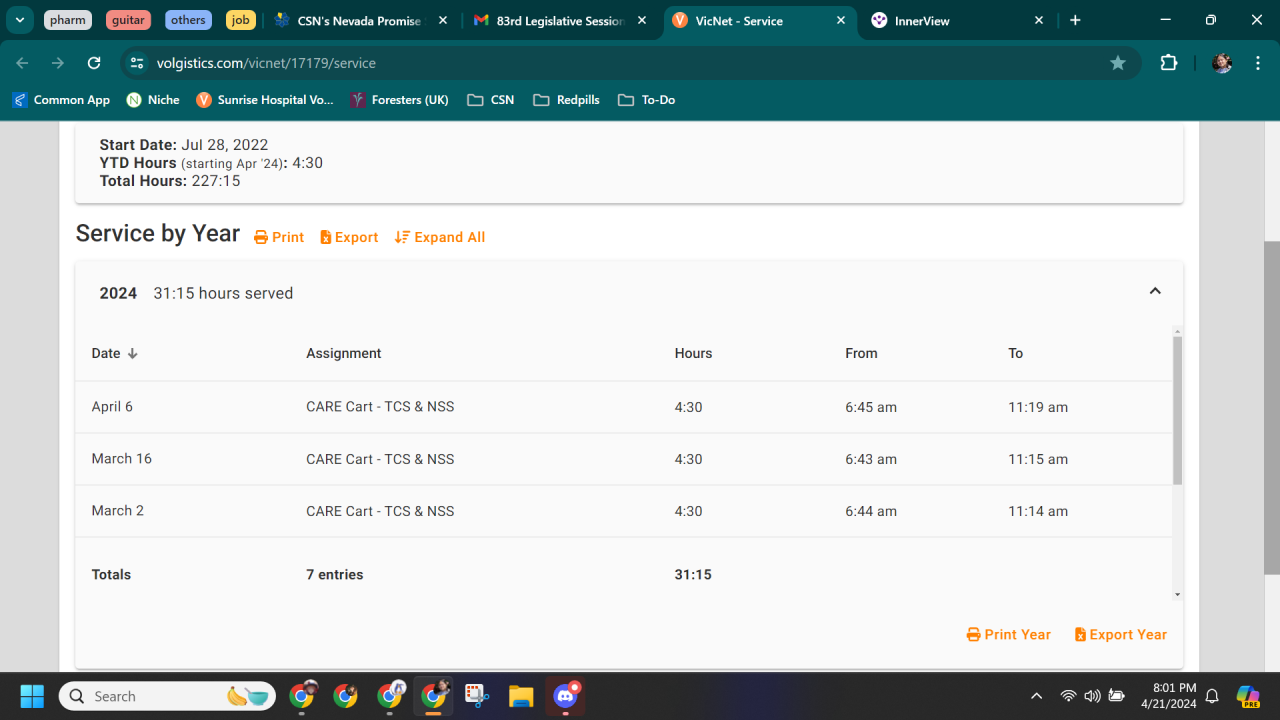This screenshot has width=1280, height=720.
Task: Click the address bar URL
Action: pos(266,63)
